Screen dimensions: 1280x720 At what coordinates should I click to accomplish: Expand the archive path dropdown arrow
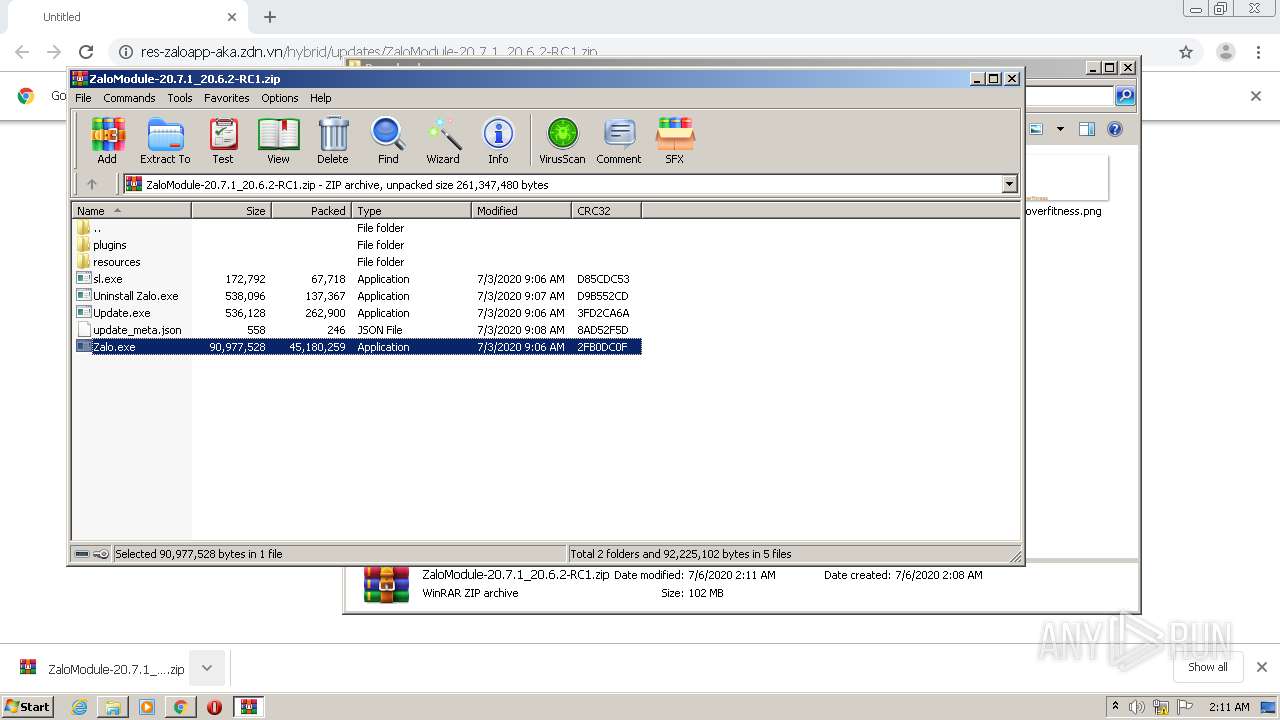click(1009, 184)
